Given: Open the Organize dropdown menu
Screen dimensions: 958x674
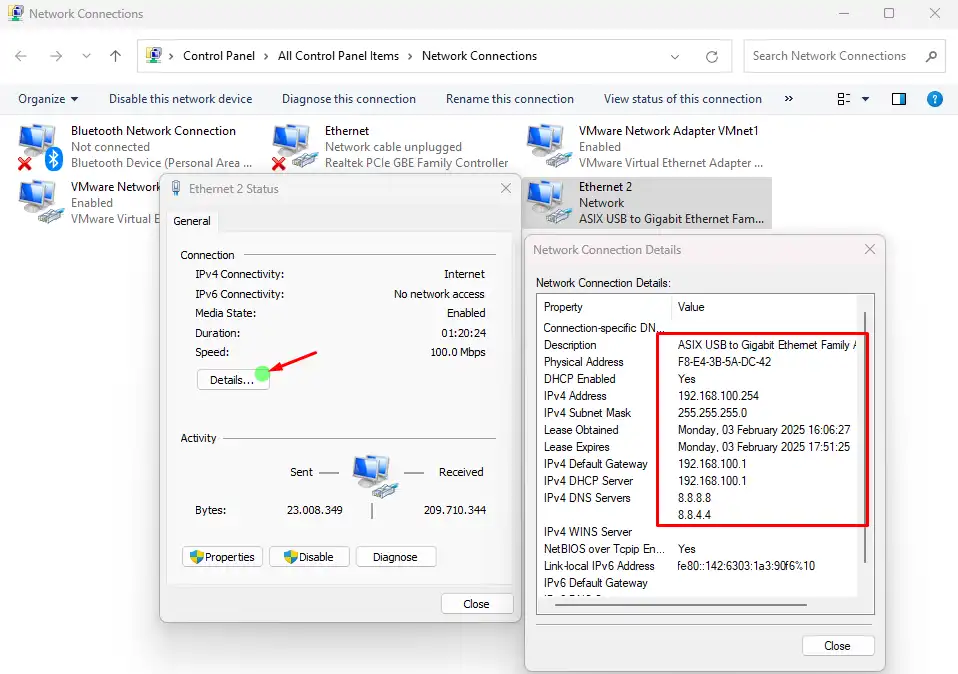Looking at the screenshot, I should tap(48, 99).
